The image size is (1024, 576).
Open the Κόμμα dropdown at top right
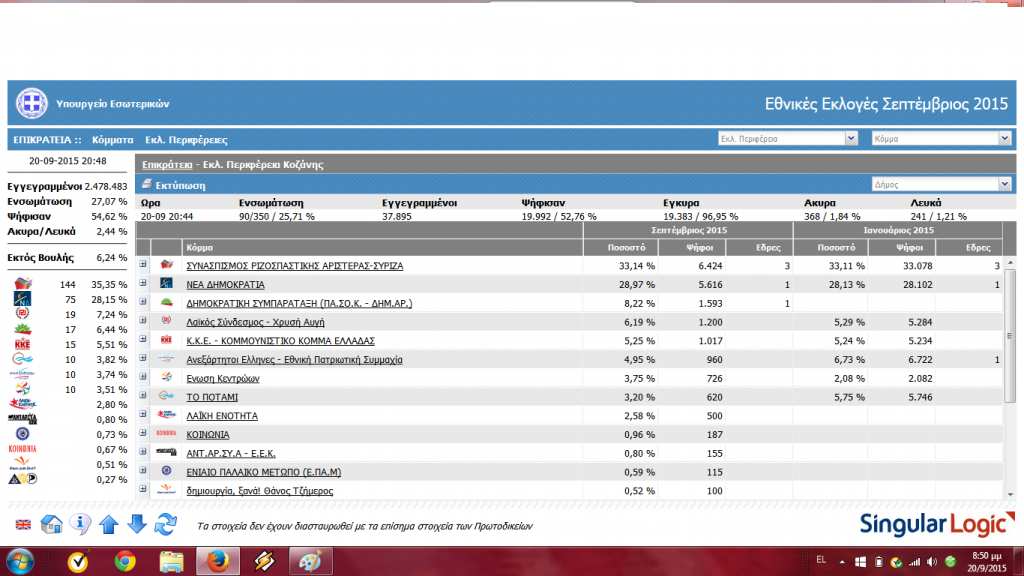942,139
